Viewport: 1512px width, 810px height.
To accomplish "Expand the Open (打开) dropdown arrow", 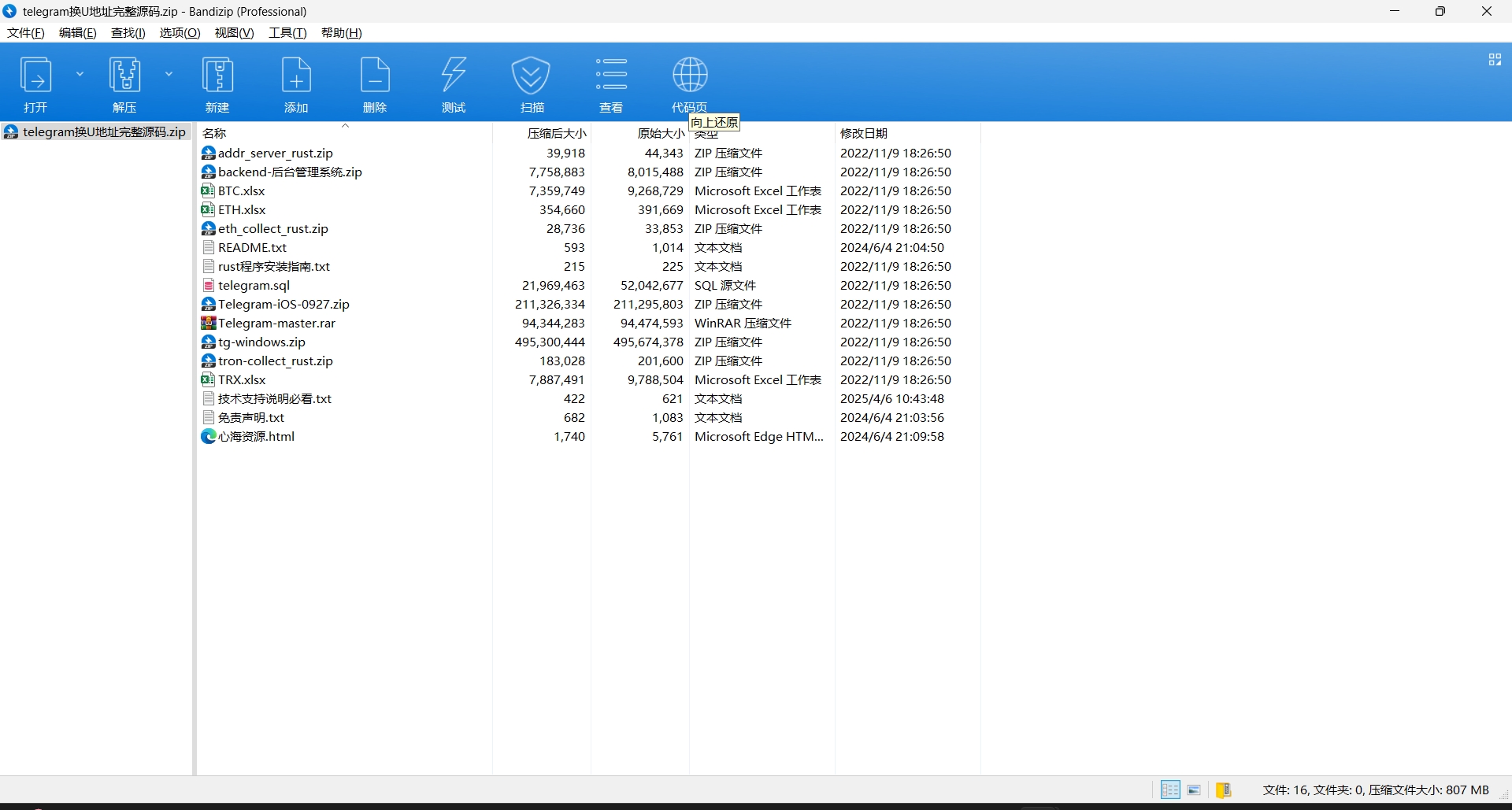I will point(80,74).
